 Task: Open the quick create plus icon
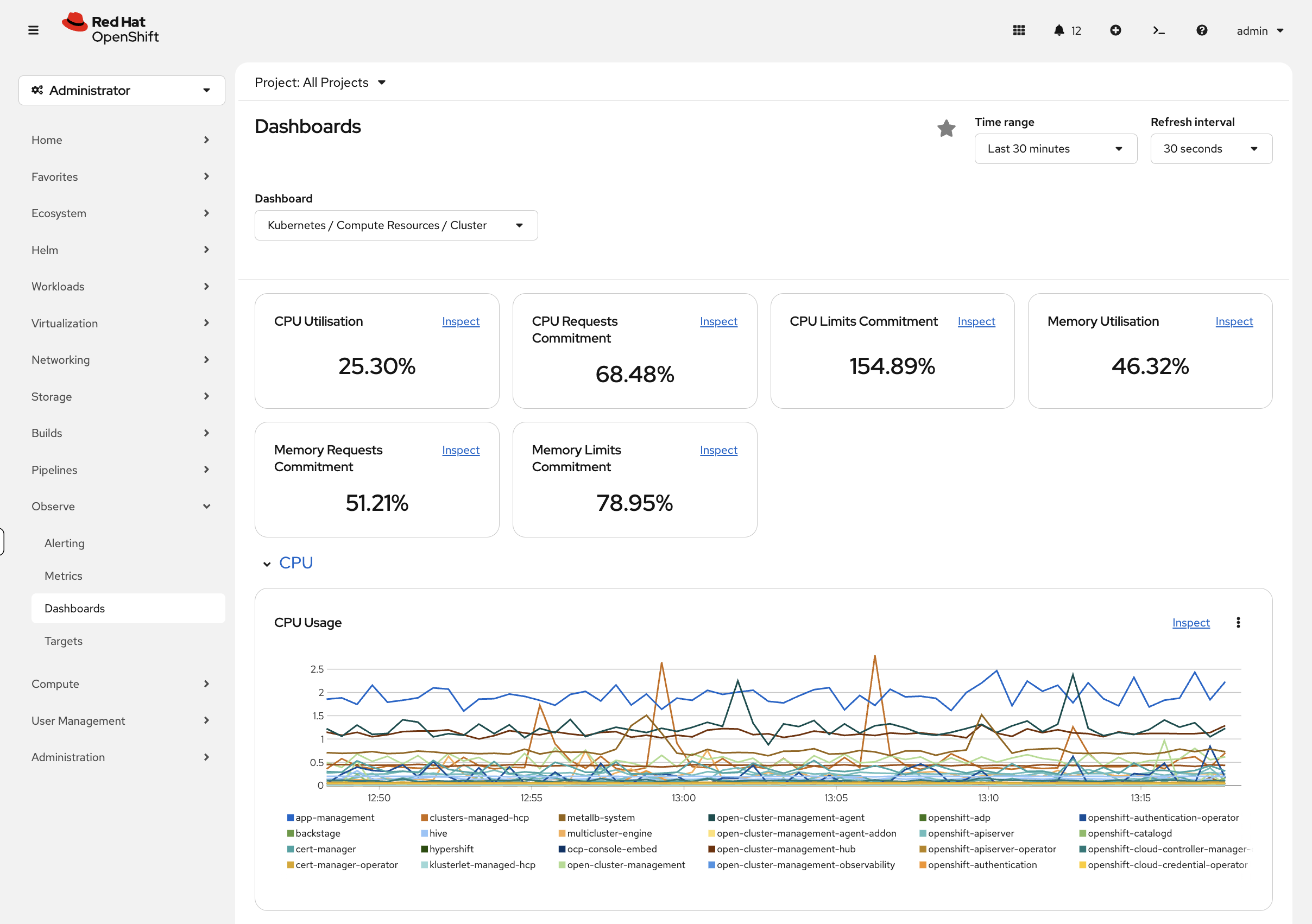[x=1116, y=30]
